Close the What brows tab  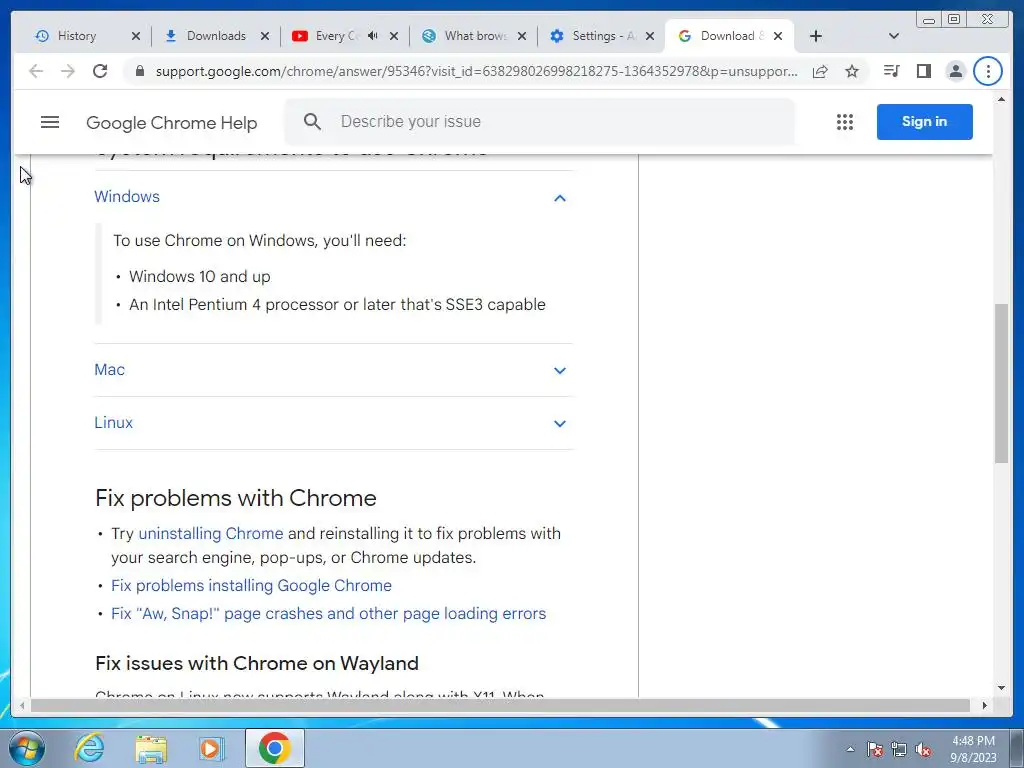pyautogui.click(x=522, y=36)
